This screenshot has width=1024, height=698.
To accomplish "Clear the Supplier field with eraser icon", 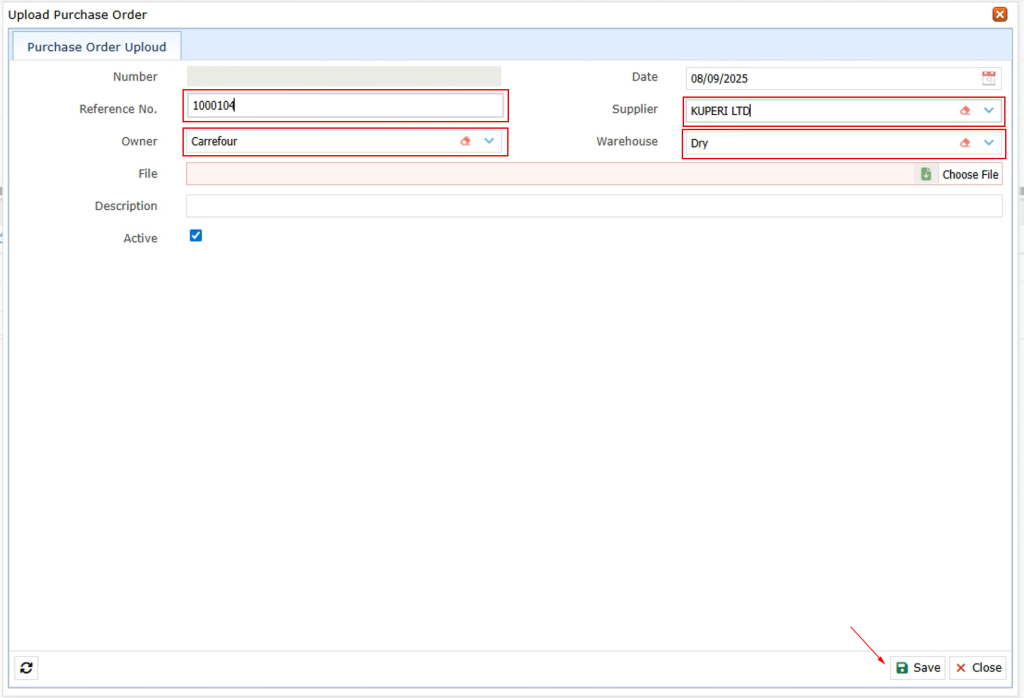I will [x=965, y=111].
